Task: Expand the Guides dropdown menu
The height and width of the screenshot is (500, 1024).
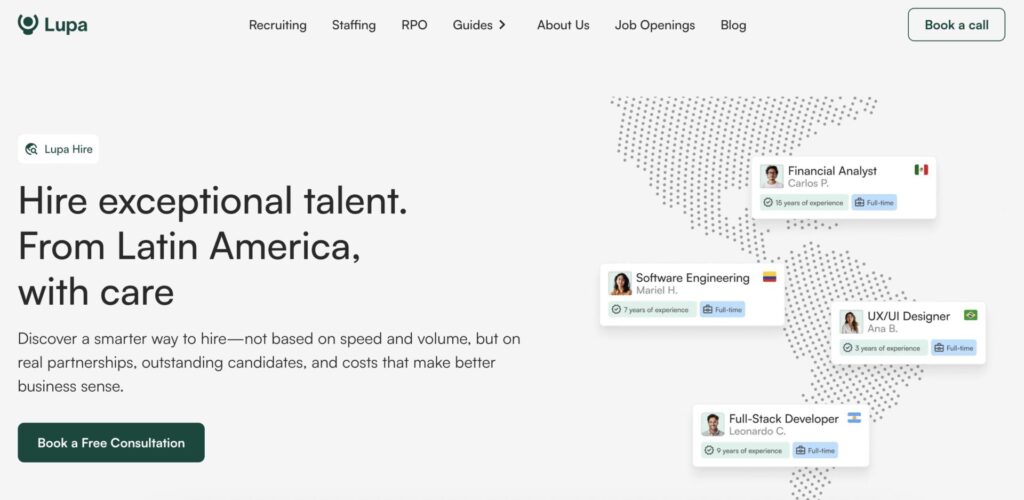Action: point(480,25)
